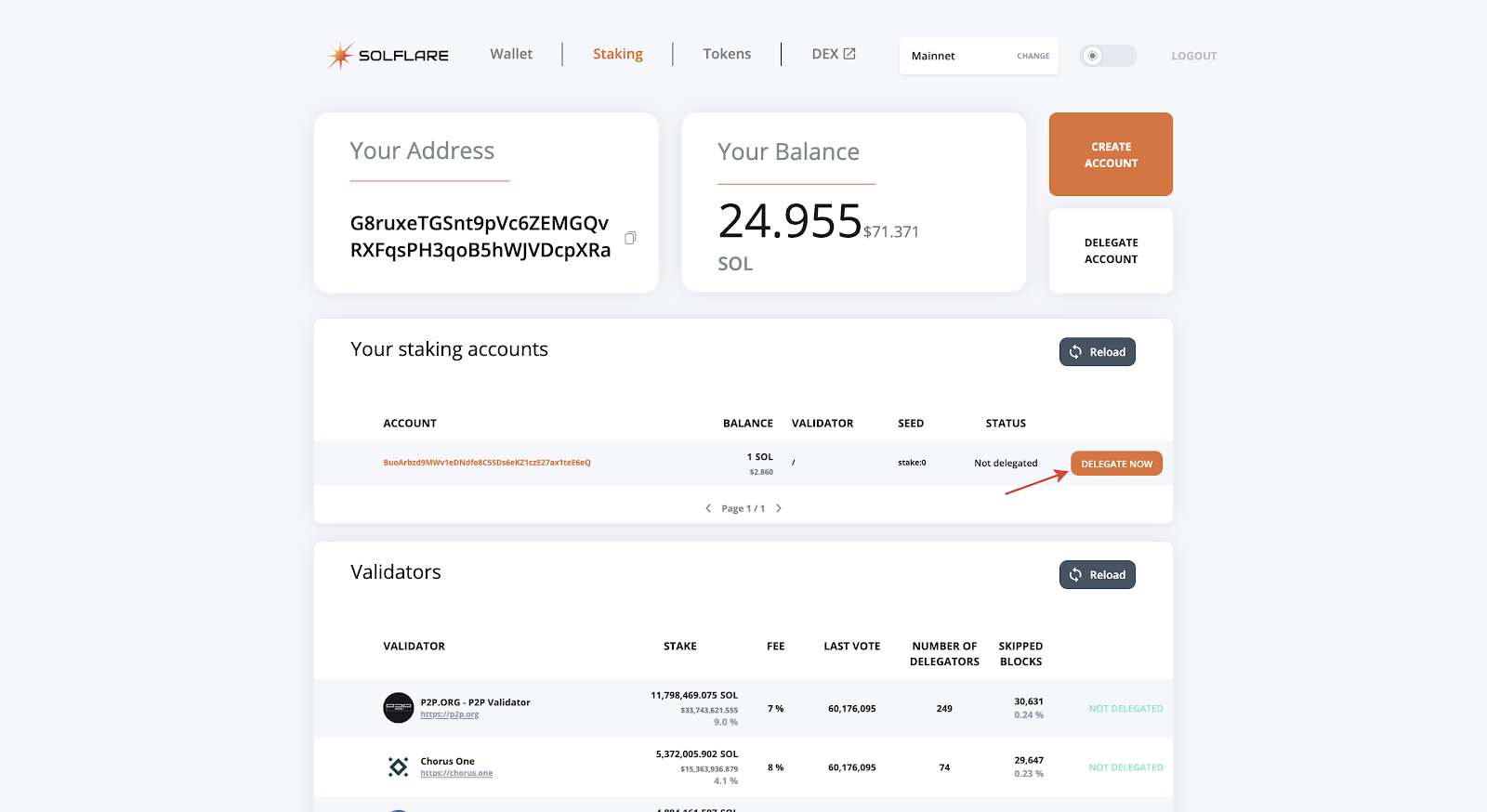Reload the Validators list
This screenshot has width=1487, height=812.
pos(1098,575)
